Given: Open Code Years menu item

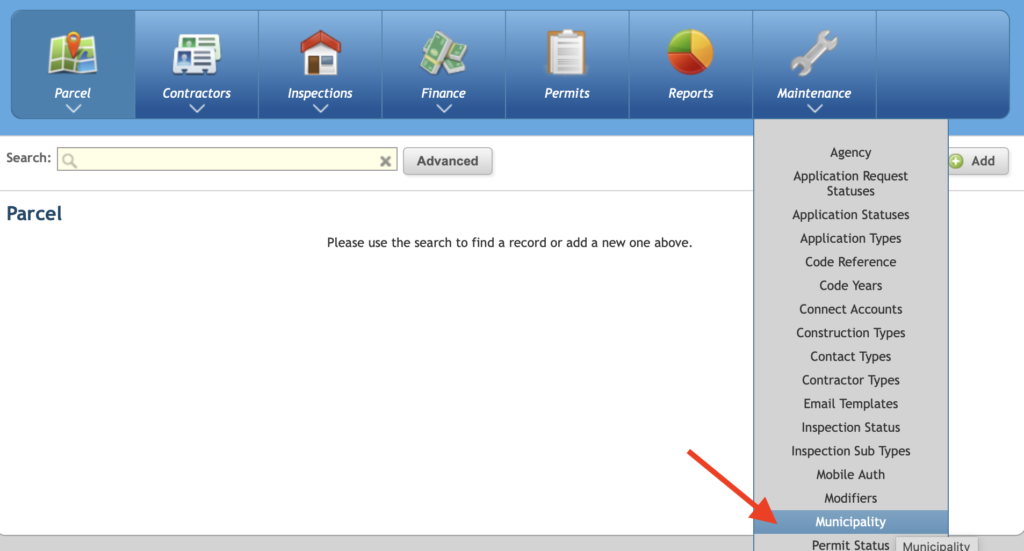Looking at the screenshot, I should [850, 285].
